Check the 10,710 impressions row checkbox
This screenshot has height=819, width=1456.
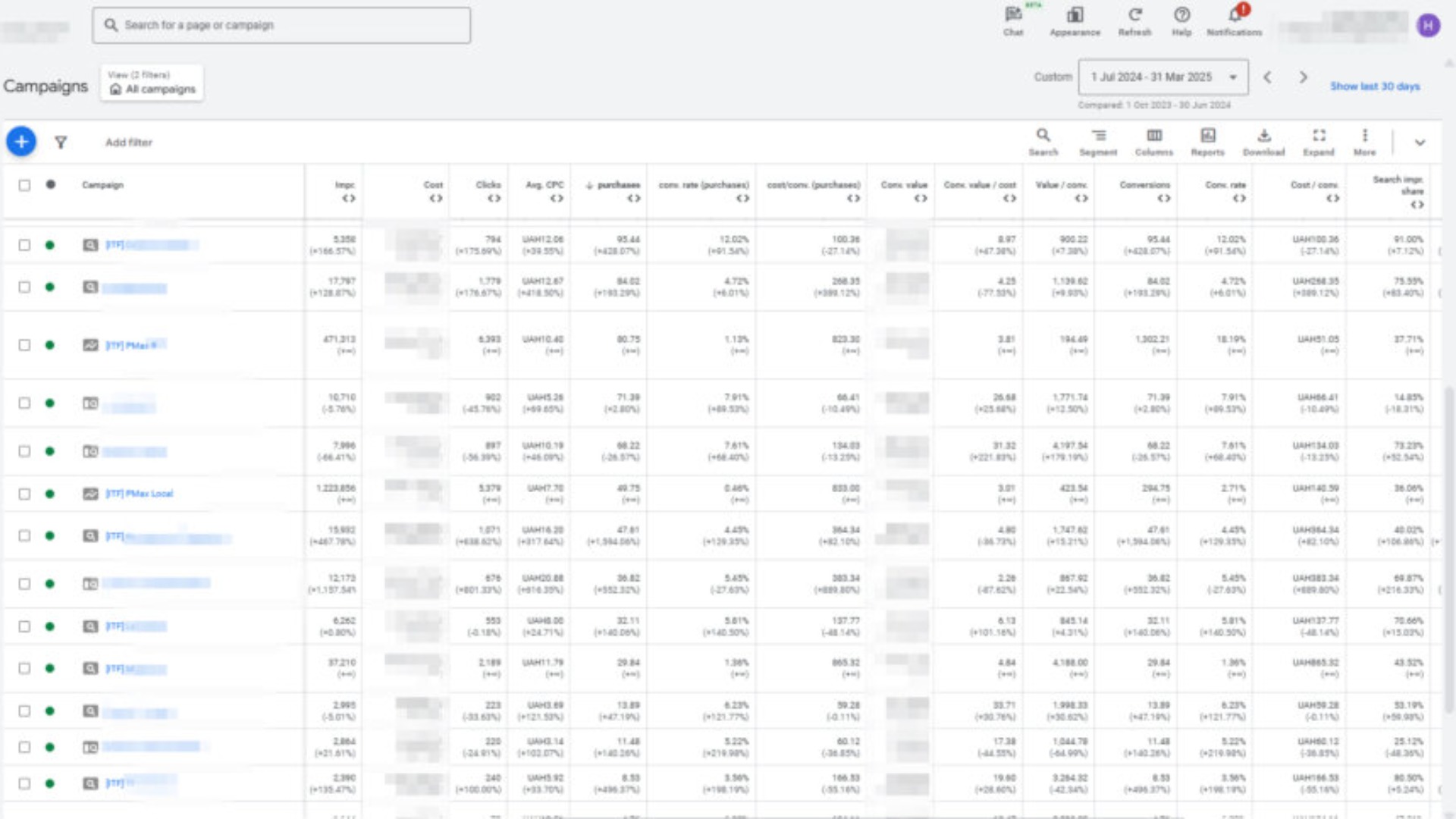pyautogui.click(x=24, y=403)
